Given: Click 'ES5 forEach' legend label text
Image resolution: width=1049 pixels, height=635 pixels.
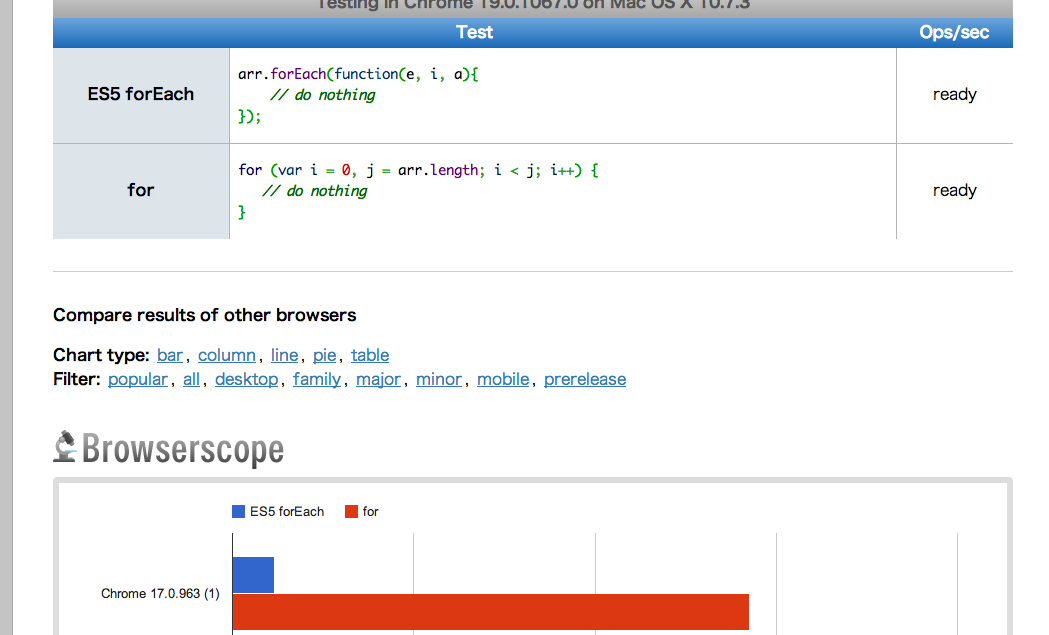Looking at the screenshot, I should click(x=287, y=512).
